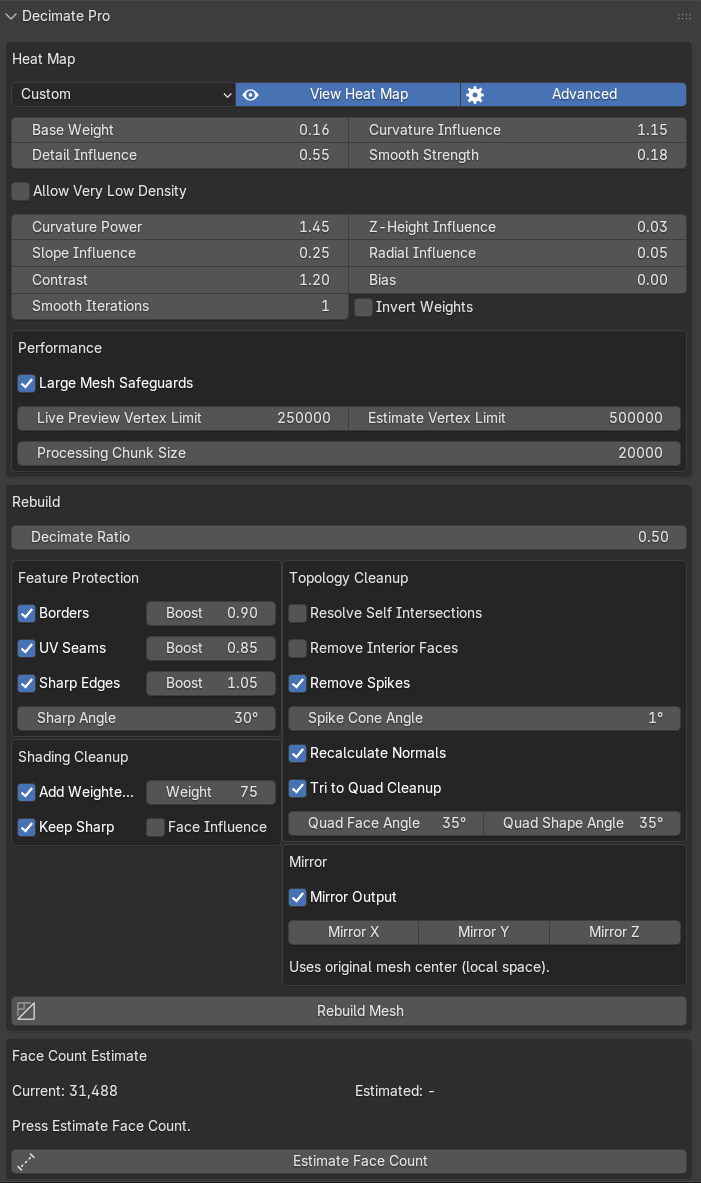Image resolution: width=701 pixels, height=1183 pixels.
Task: Enable Remove Interior Faces
Action: [x=297, y=648]
